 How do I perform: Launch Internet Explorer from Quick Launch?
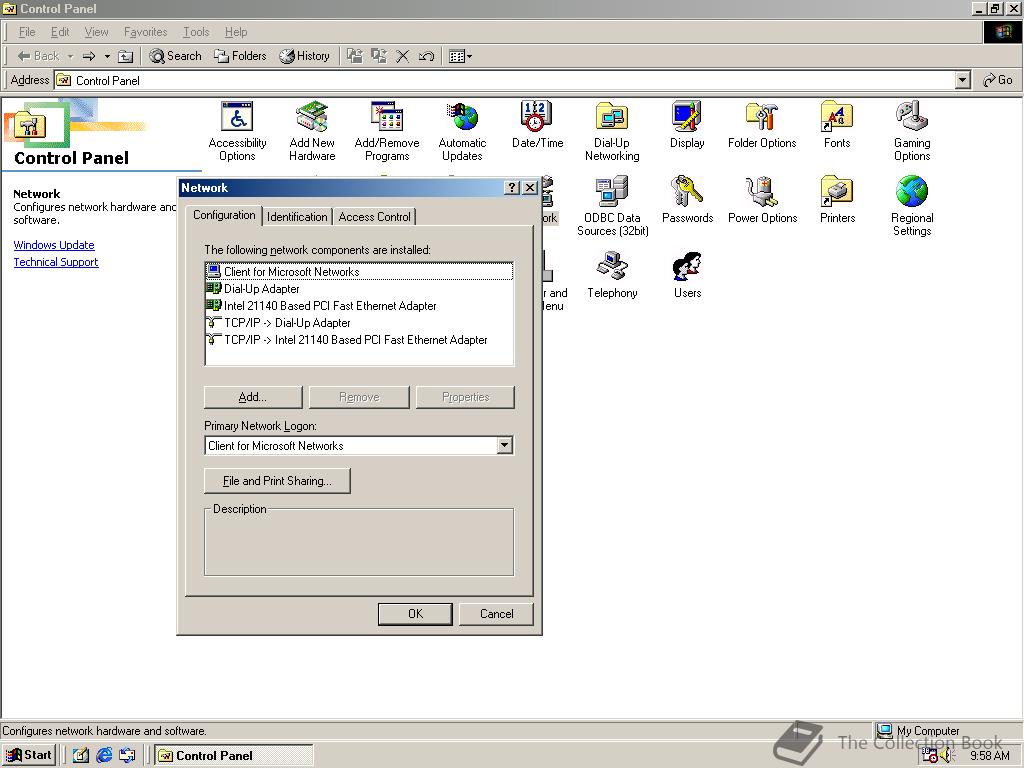point(104,756)
